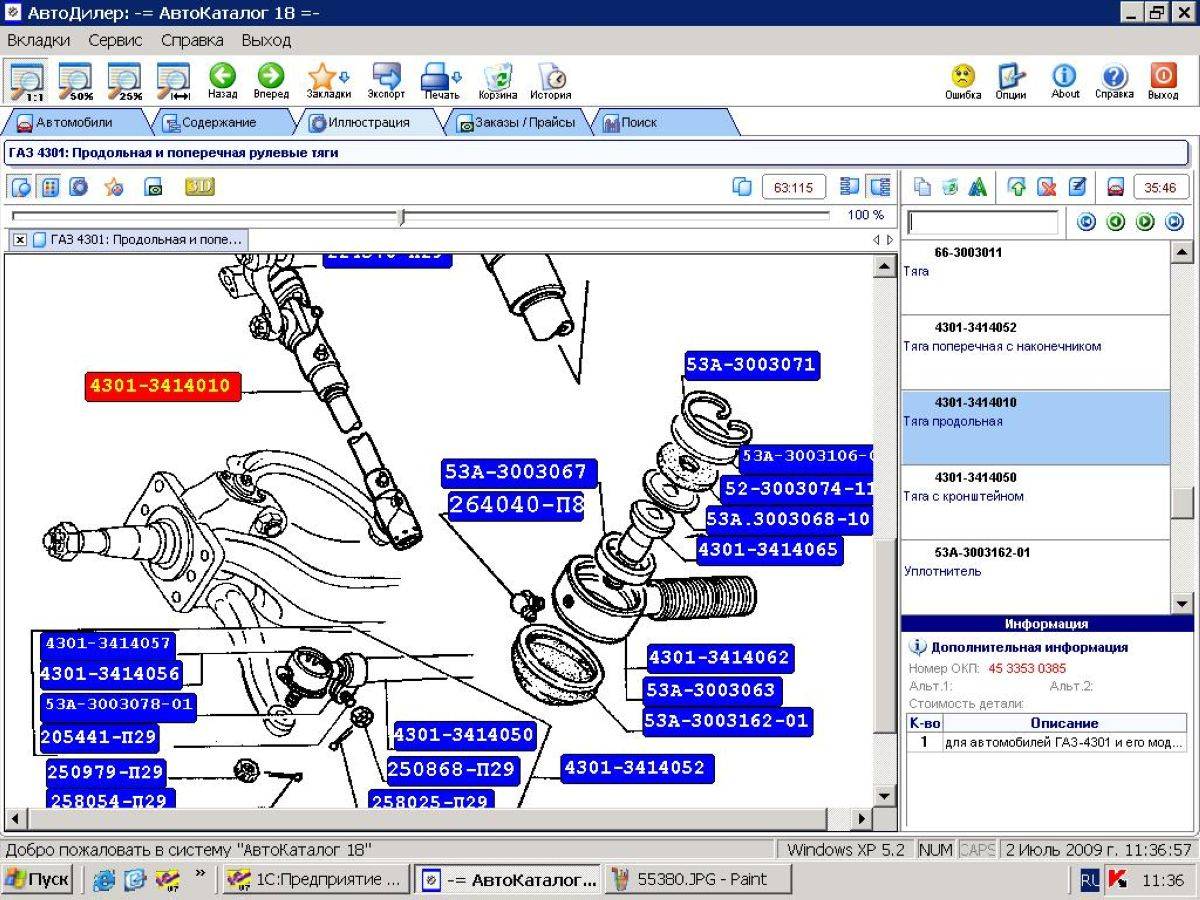
Task: Expand the Печать print dropdown arrow
Action: [x=457, y=77]
